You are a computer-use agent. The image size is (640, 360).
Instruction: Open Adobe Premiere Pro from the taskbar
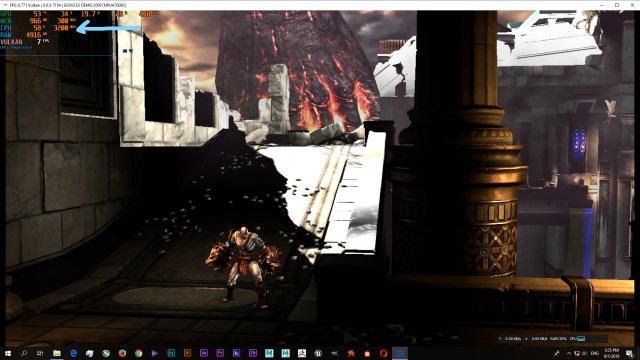pos(220,353)
